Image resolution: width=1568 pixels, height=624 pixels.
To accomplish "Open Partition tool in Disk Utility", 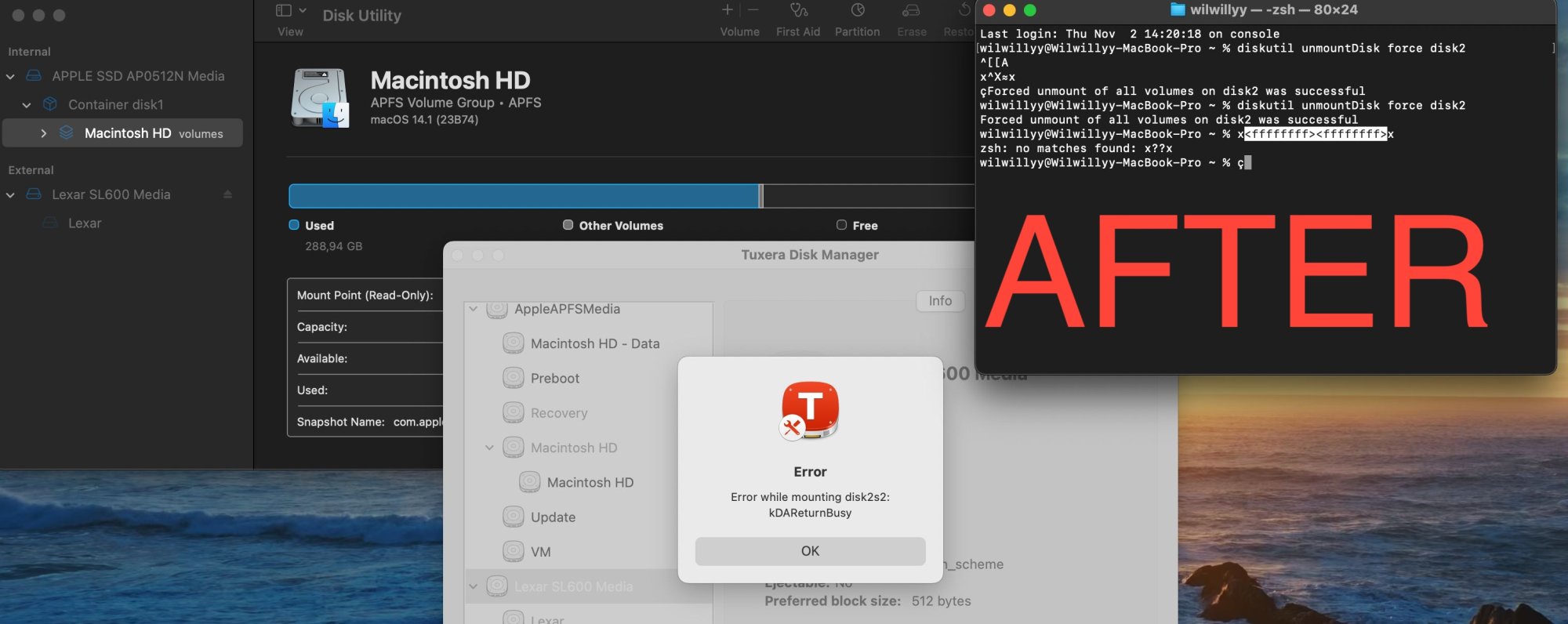I will [857, 20].
